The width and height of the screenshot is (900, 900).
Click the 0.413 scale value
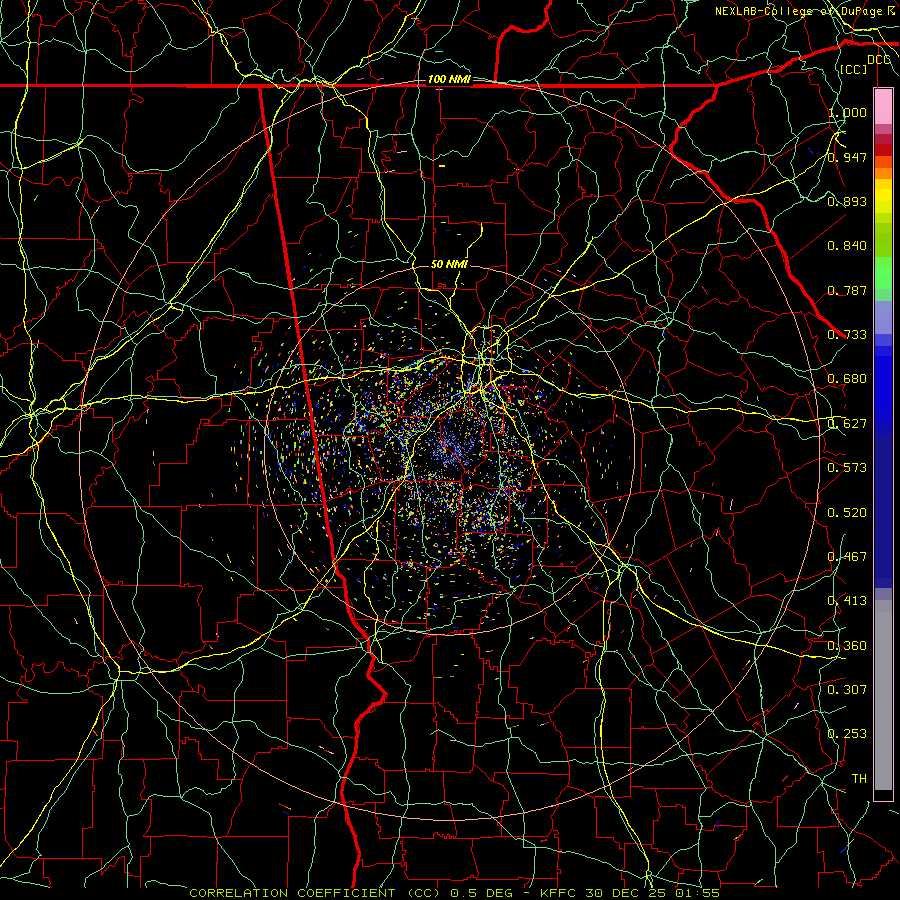847,601
